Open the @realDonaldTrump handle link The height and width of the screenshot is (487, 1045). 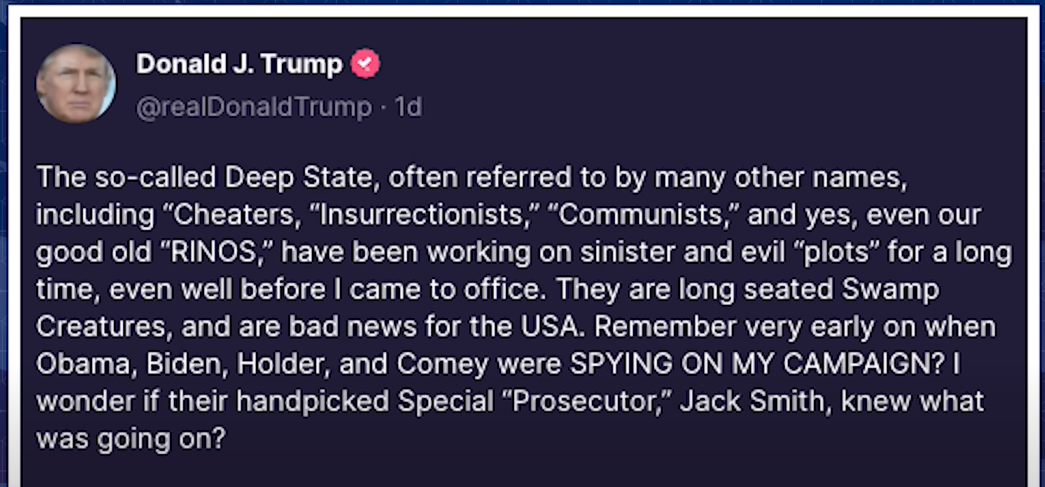point(253,106)
